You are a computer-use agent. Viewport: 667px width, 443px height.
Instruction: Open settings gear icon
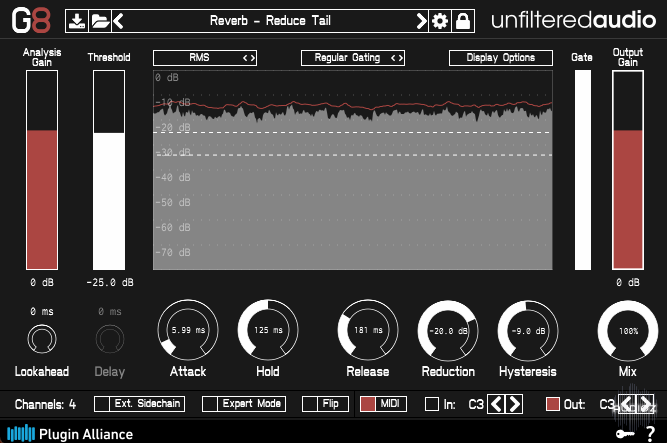(x=440, y=21)
